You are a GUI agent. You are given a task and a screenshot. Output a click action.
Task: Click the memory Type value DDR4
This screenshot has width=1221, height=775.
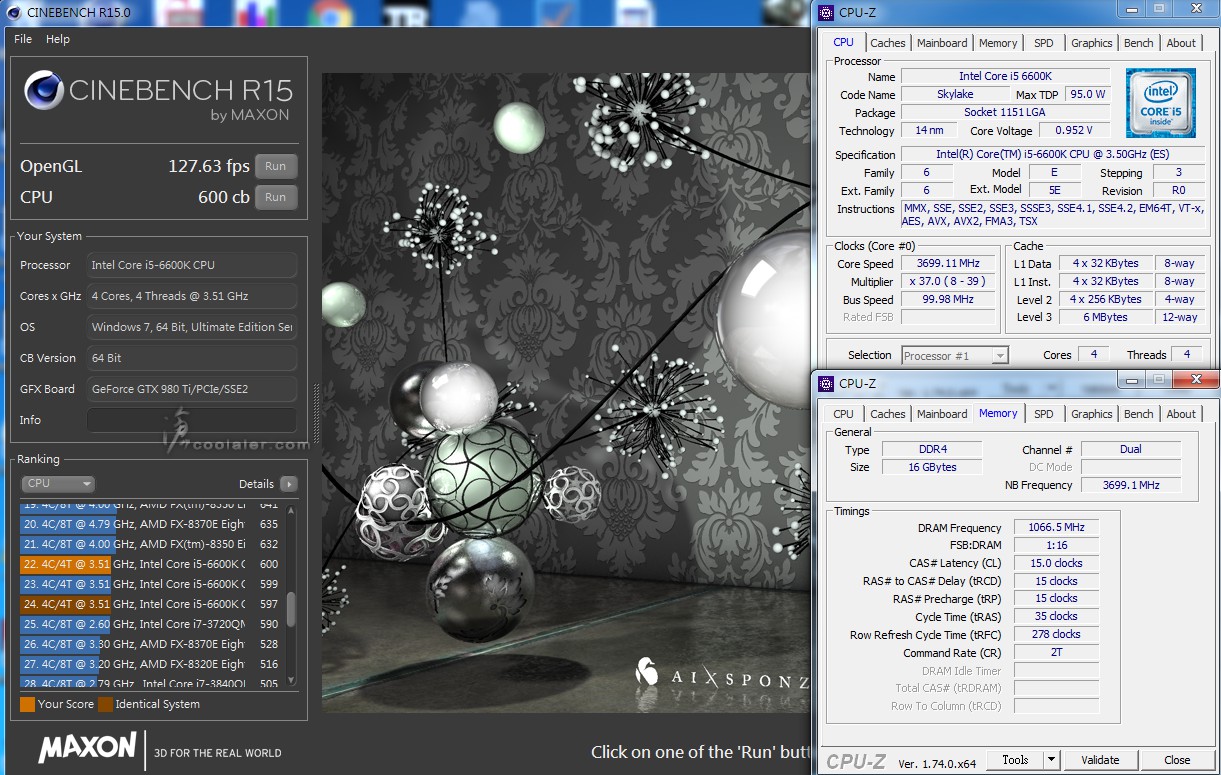tap(932, 450)
